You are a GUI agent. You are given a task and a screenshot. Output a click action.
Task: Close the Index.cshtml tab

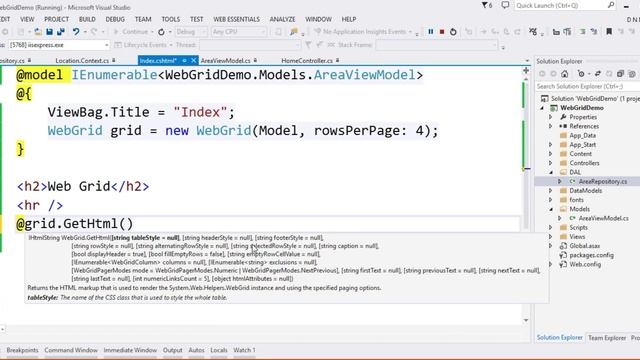(x=193, y=60)
